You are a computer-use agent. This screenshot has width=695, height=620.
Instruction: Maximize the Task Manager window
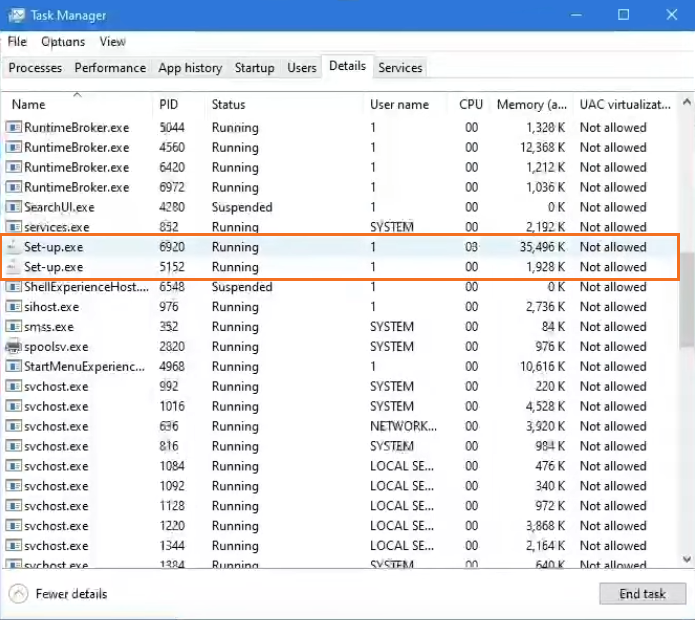(623, 15)
